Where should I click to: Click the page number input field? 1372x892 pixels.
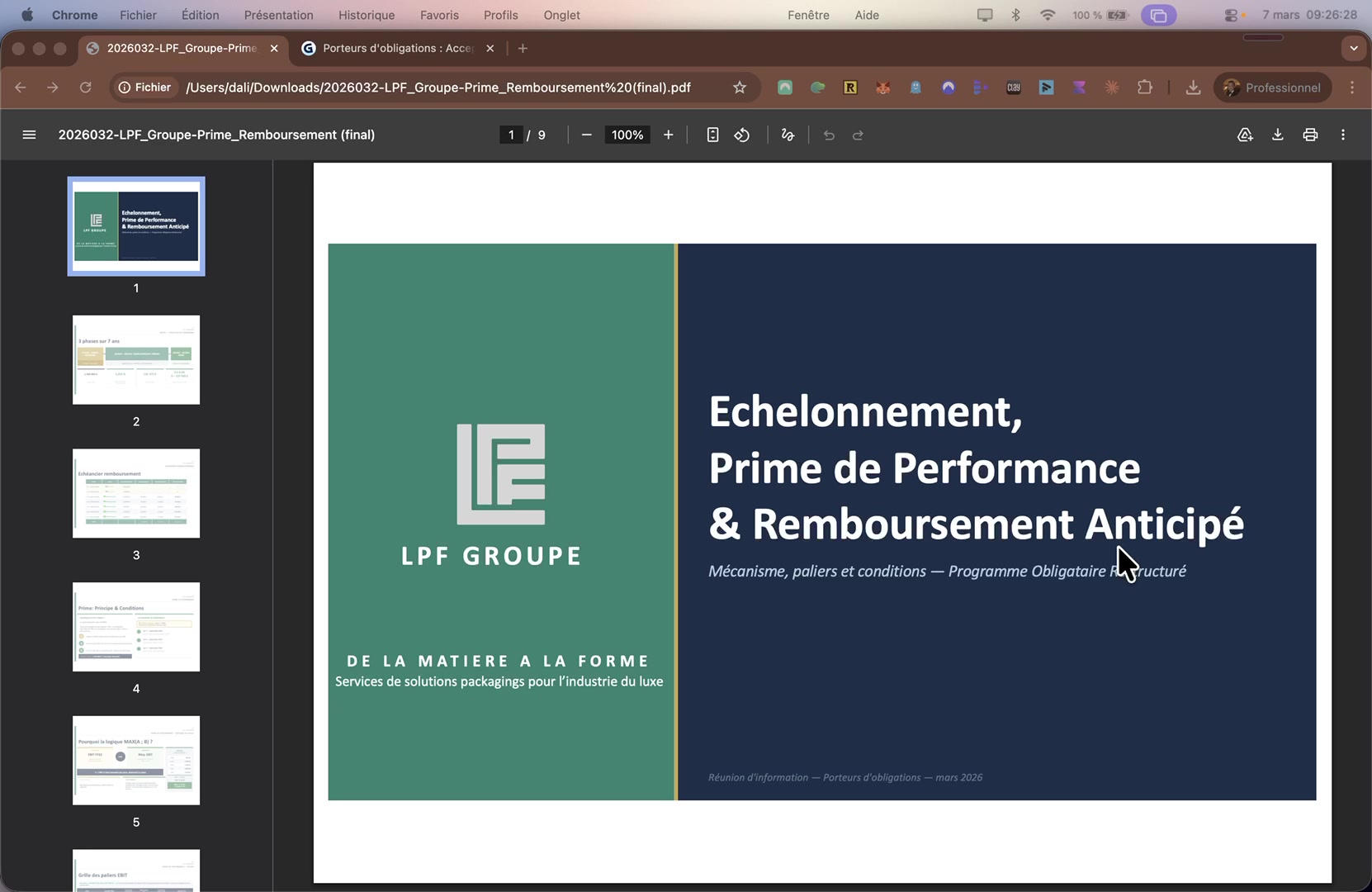tap(511, 135)
